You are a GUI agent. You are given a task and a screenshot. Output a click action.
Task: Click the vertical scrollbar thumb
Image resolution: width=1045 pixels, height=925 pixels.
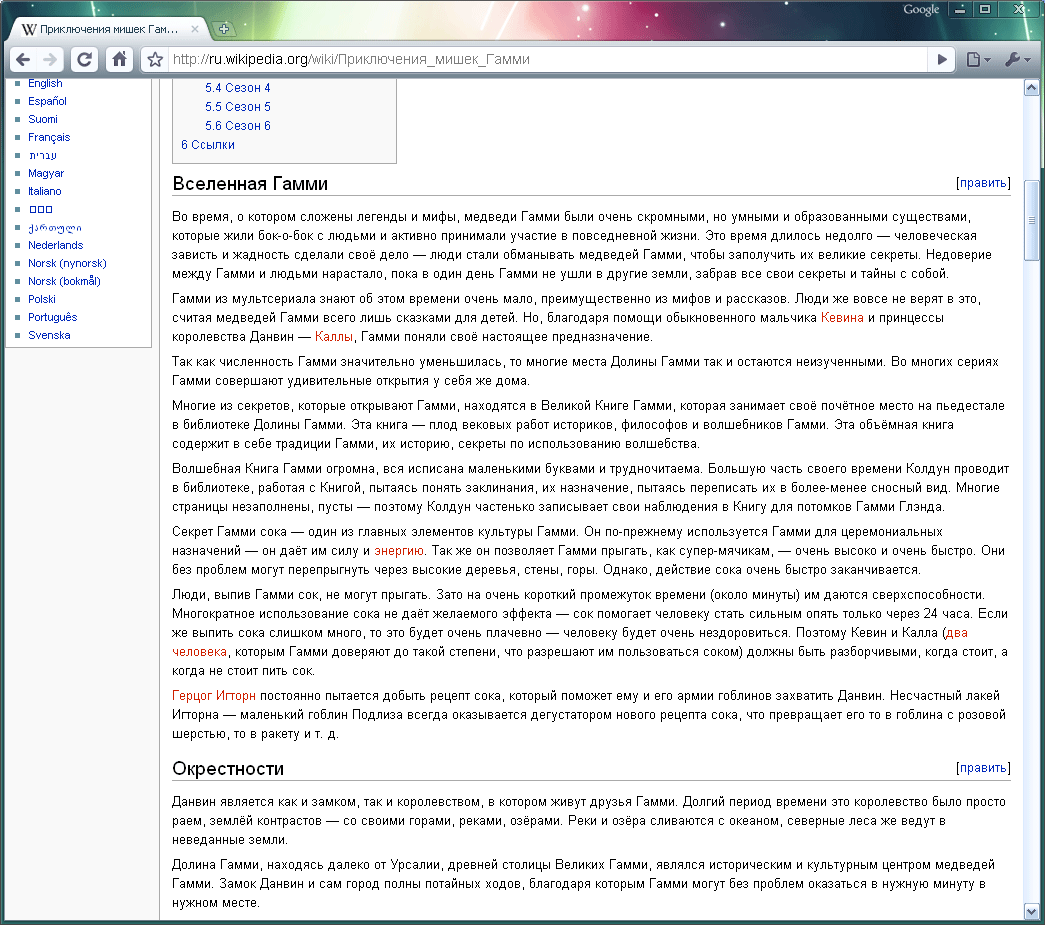pos(1031,220)
